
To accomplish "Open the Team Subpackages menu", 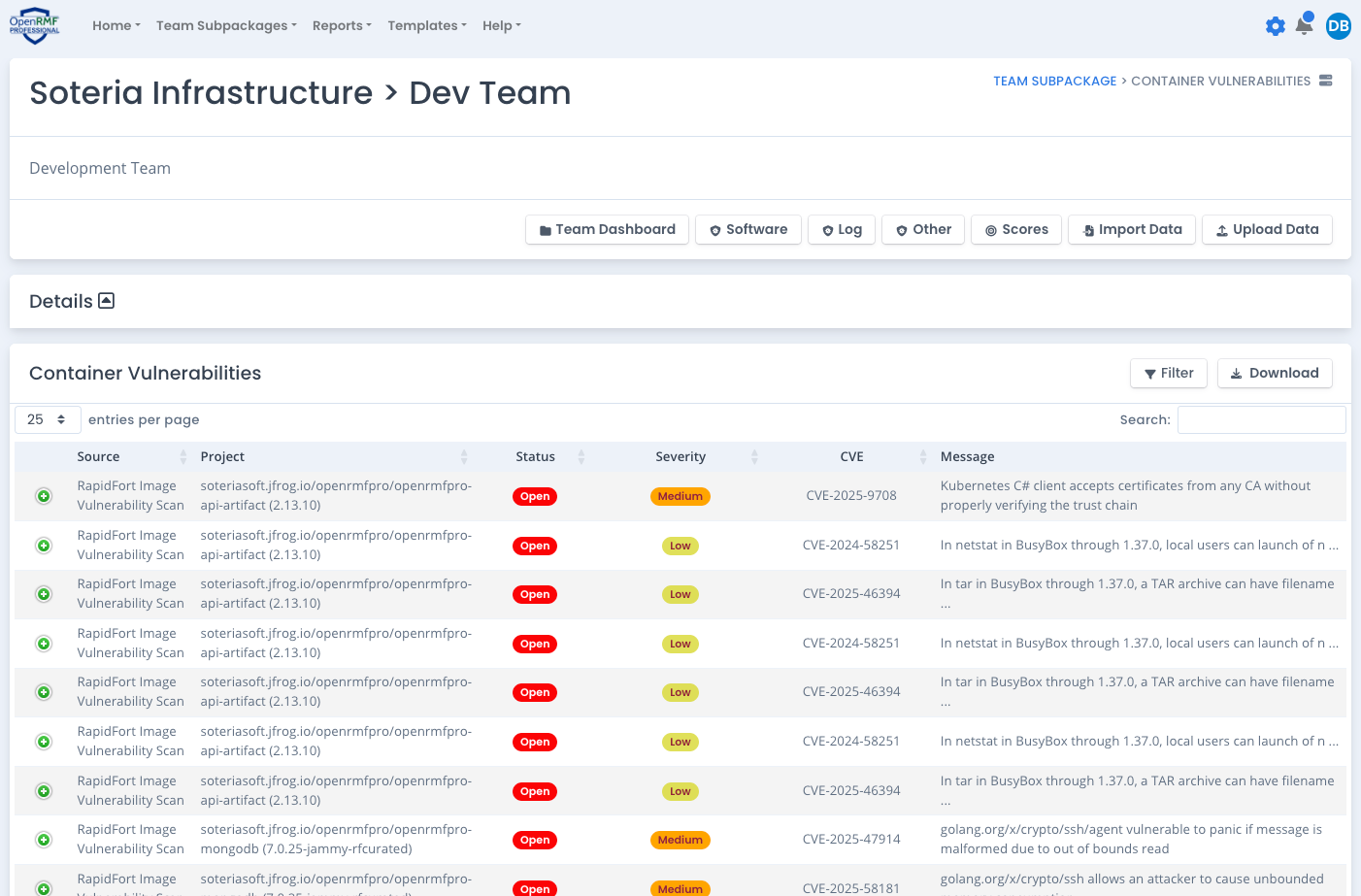I will (x=226, y=25).
